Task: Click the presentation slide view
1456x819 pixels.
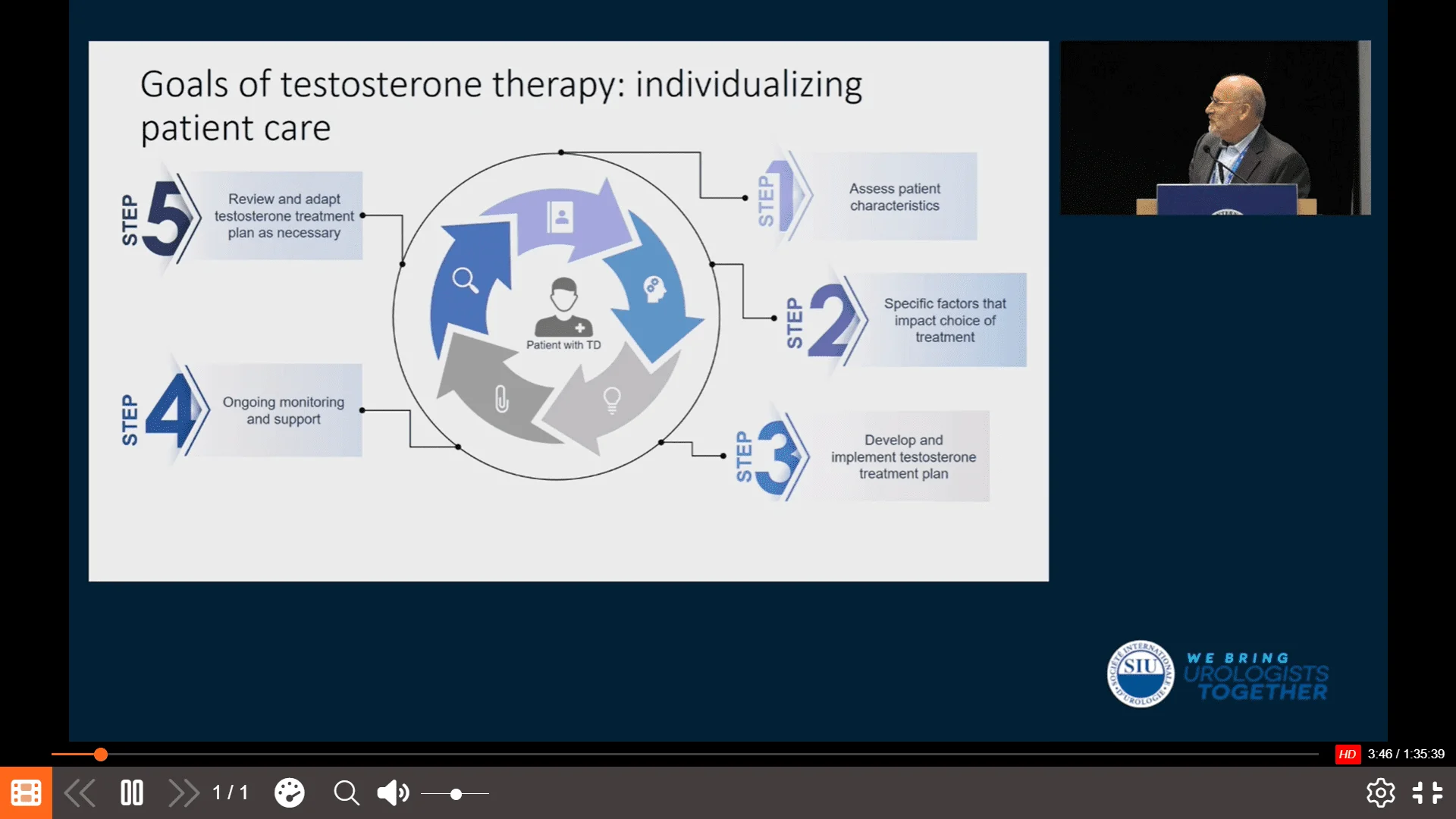Action: 569,311
